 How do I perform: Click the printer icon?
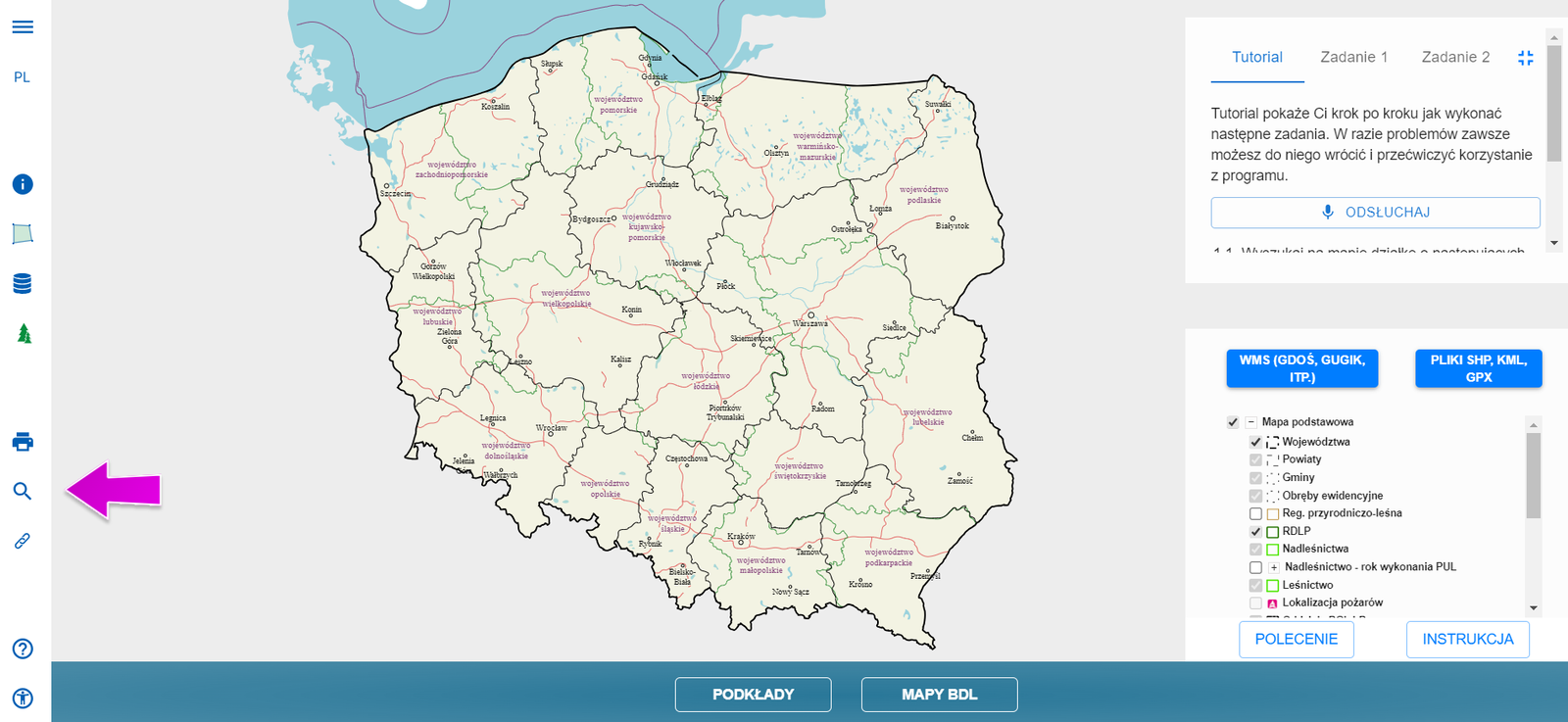pos(23,442)
